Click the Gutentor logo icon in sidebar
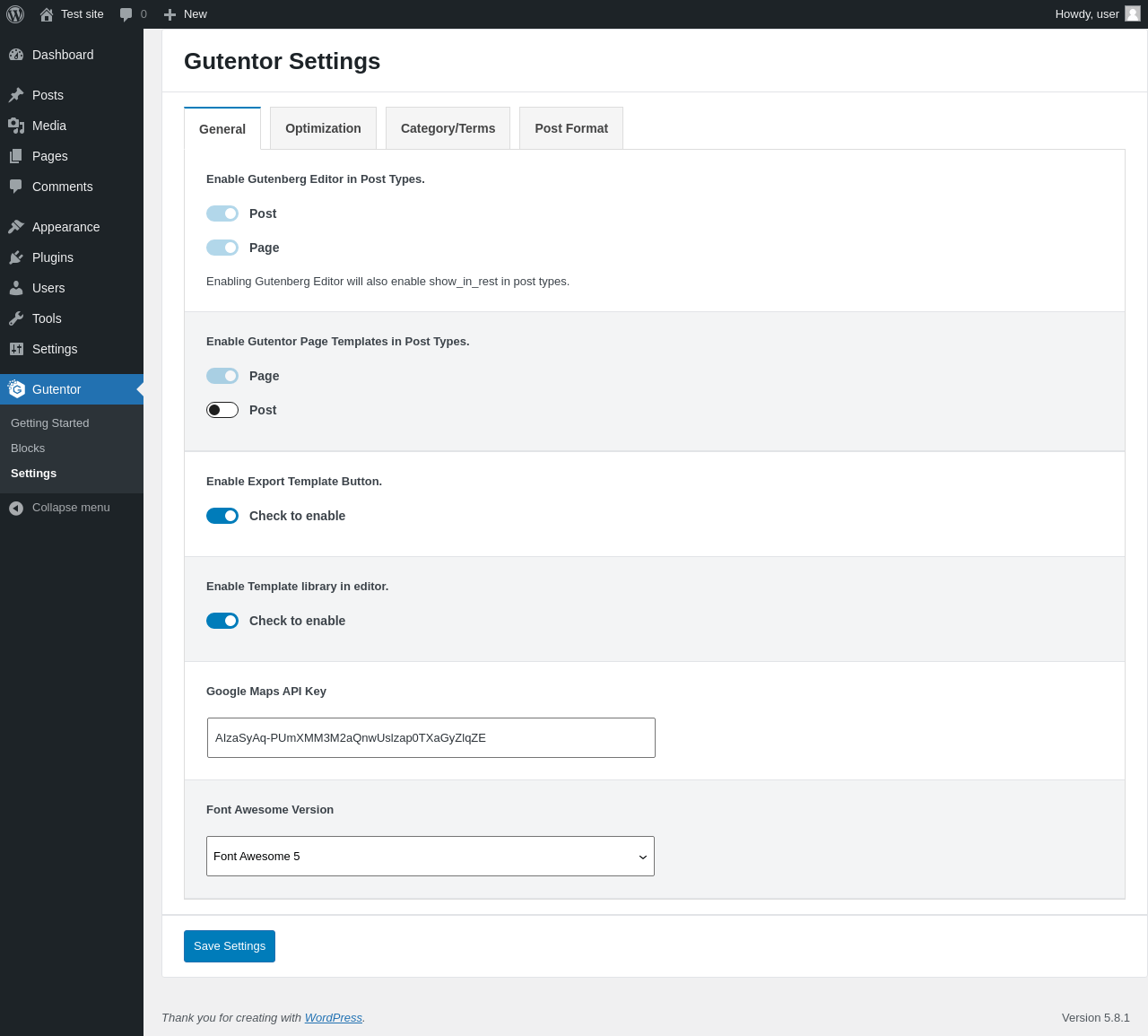 coord(16,389)
